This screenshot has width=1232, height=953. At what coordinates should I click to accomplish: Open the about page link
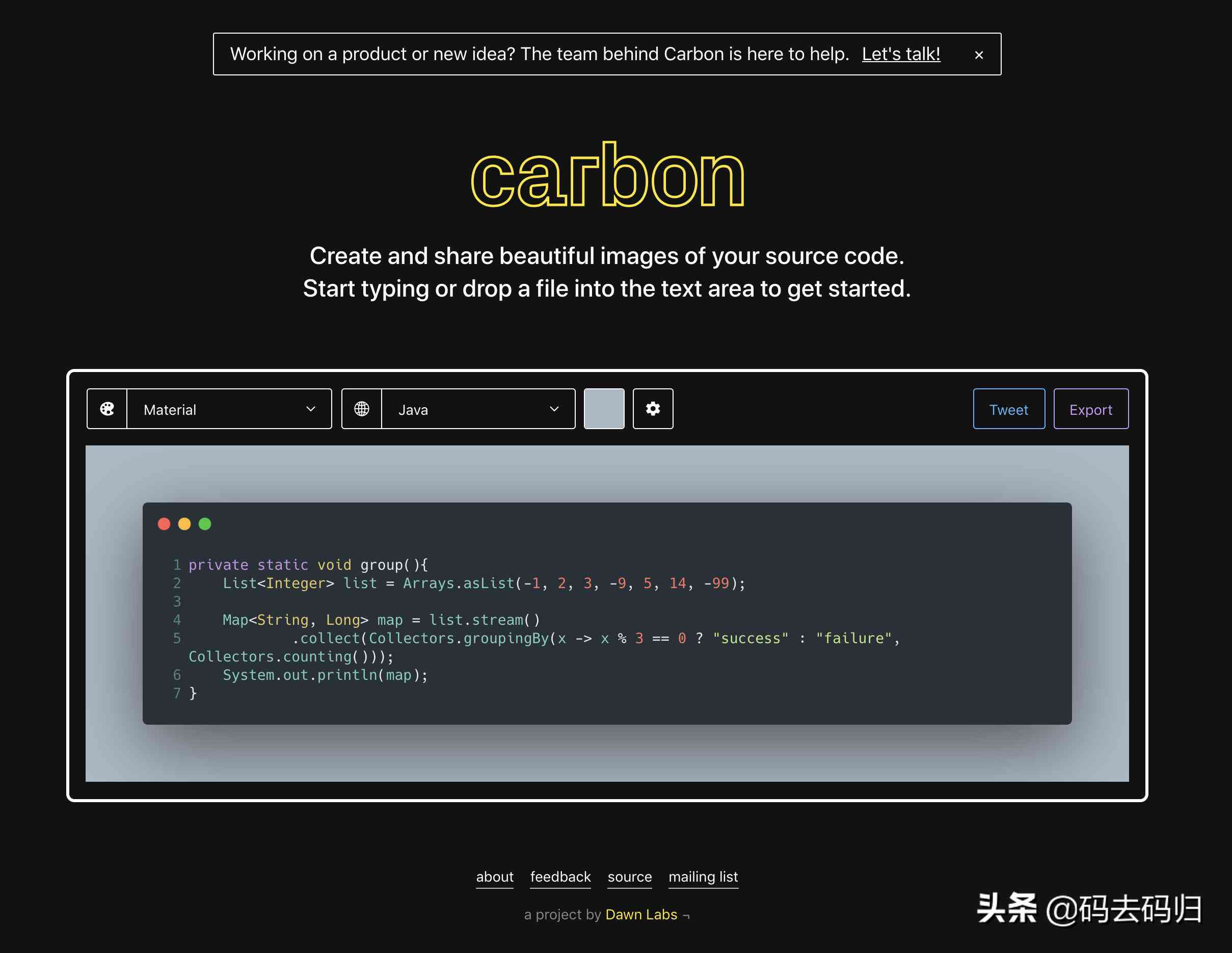pos(493,877)
